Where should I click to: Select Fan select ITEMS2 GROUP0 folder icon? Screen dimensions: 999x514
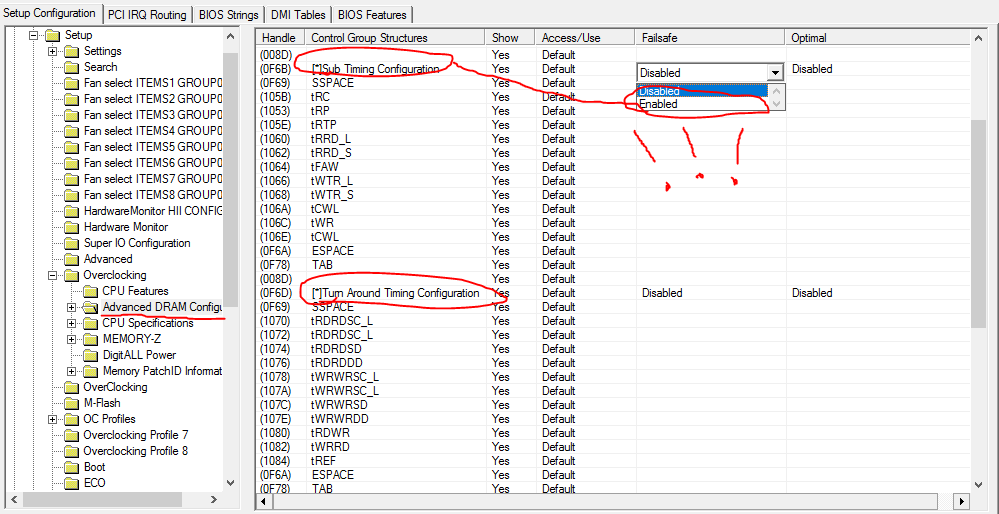click(71, 99)
